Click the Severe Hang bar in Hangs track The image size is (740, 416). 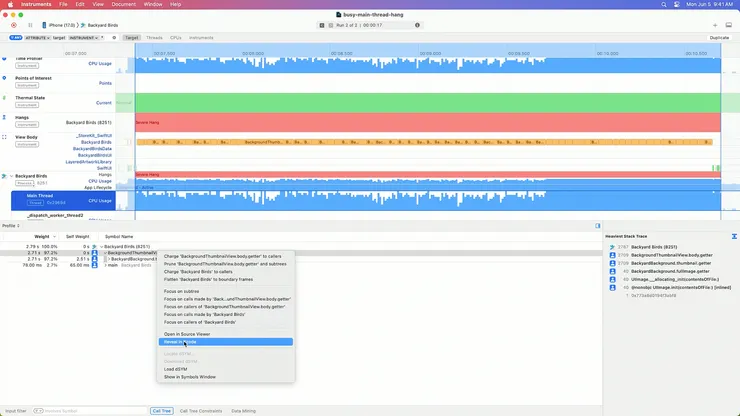point(428,122)
